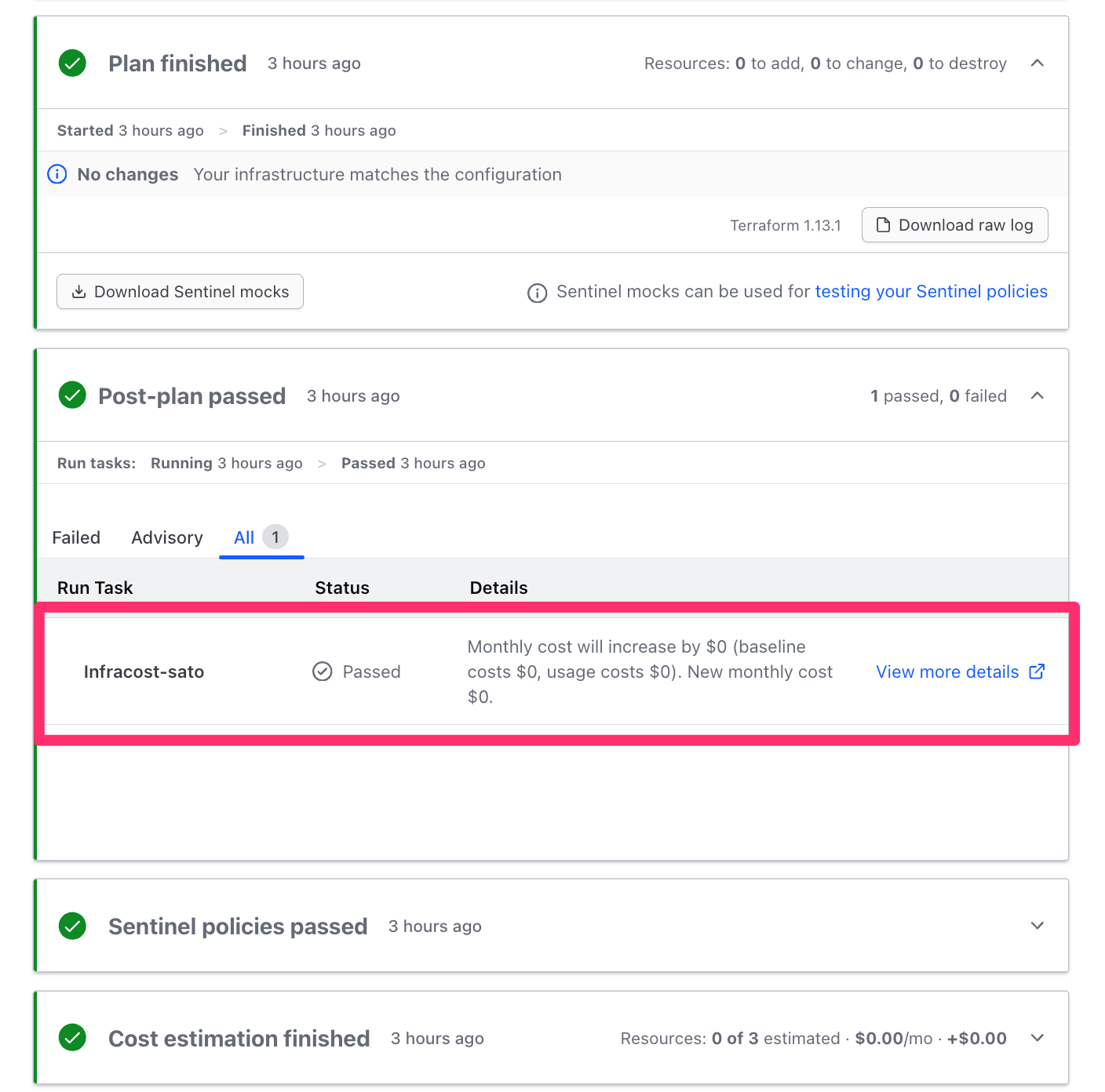The image size is (1105, 1092).
Task: Click the info icon beside Sentinel mocks text
Action: 537,293
